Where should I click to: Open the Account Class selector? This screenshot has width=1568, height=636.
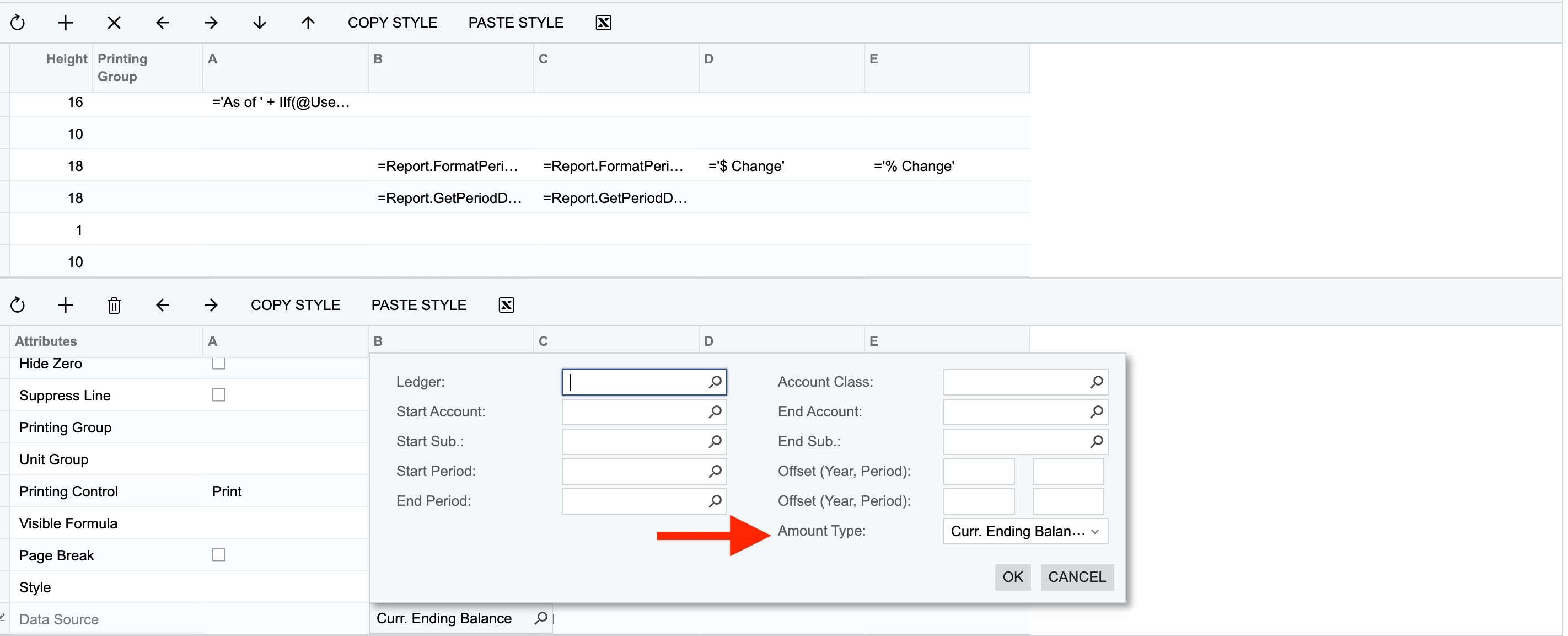[x=1096, y=382]
